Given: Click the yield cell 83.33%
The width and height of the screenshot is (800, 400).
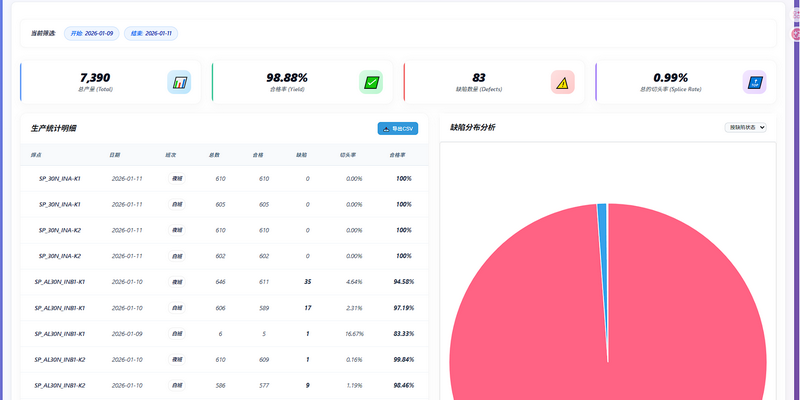Looking at the screenshot, I should pyautogui.click(x=404, y=334).
